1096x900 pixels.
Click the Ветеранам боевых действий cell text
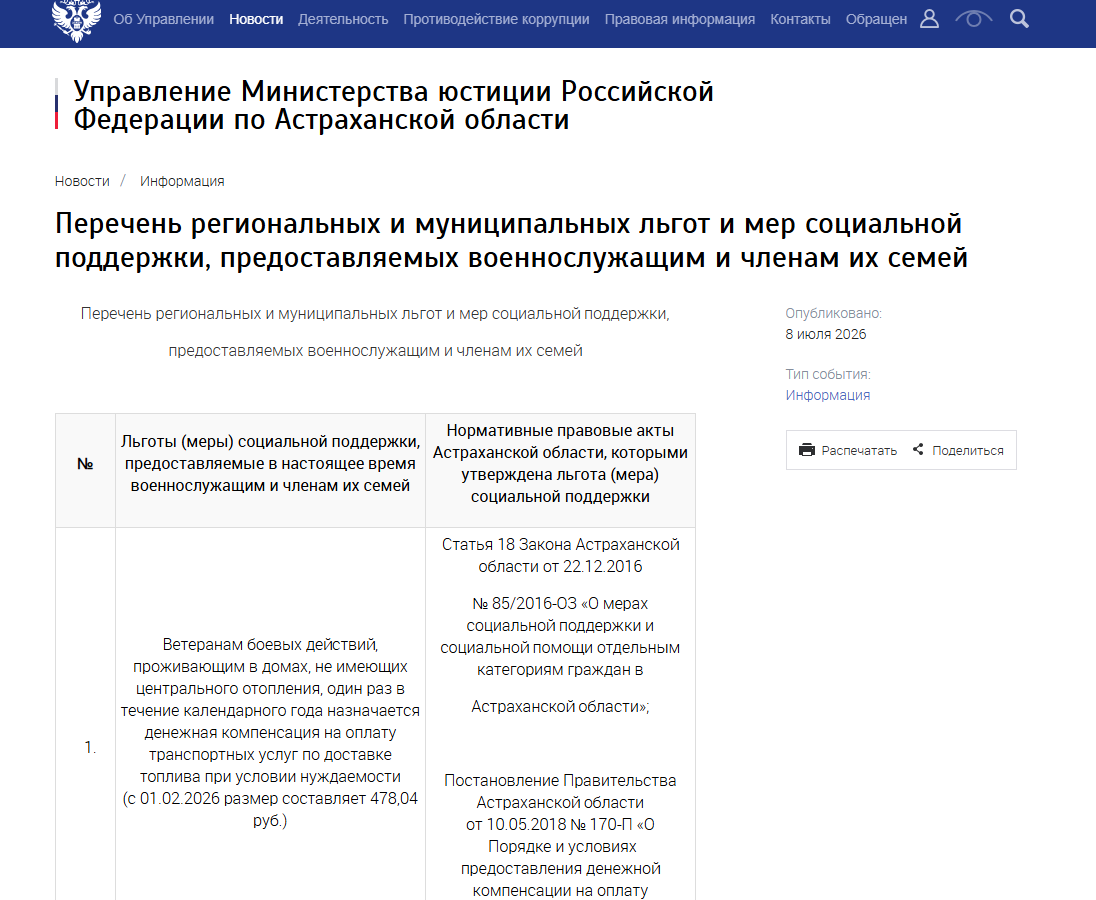click(x=271, y=732)
